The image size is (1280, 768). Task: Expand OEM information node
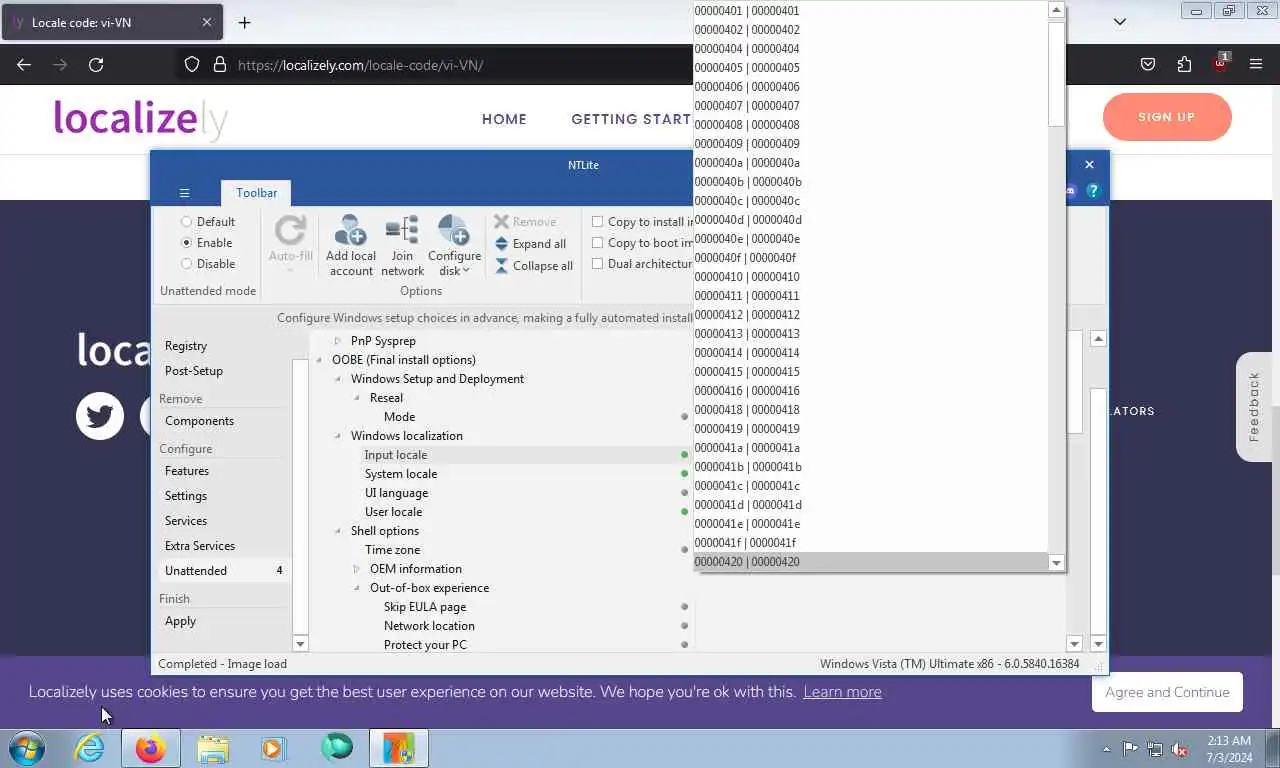click(x=357, y=569)
